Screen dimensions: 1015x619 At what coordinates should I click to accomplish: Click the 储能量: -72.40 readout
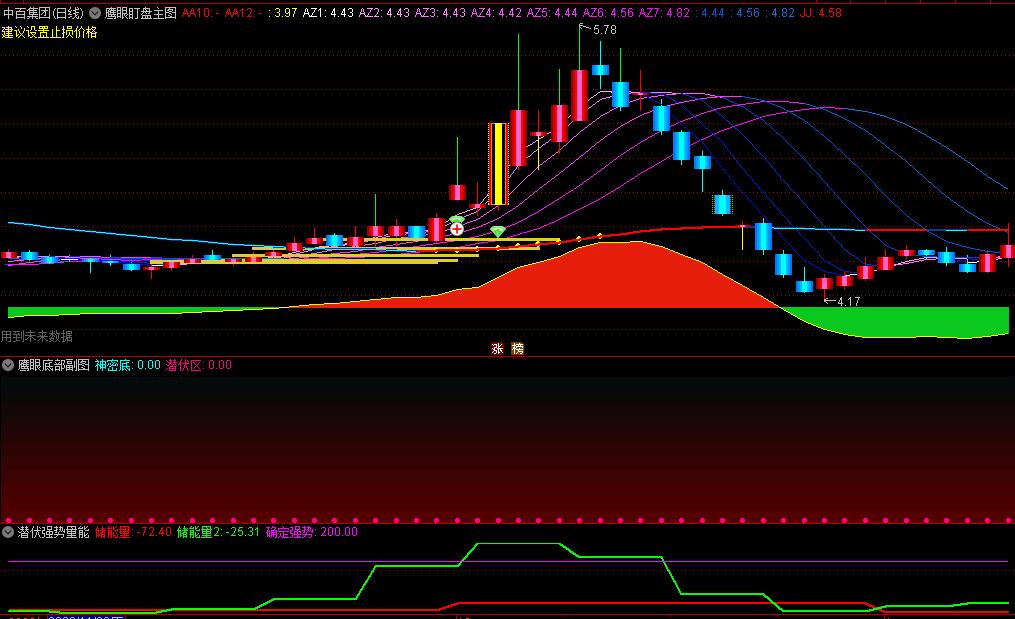(x=133, y=532)
